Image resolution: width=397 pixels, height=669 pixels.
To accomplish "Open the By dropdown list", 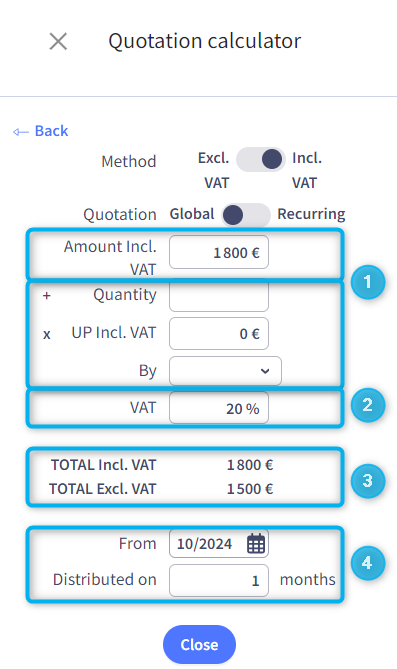I will click(225, 371).
